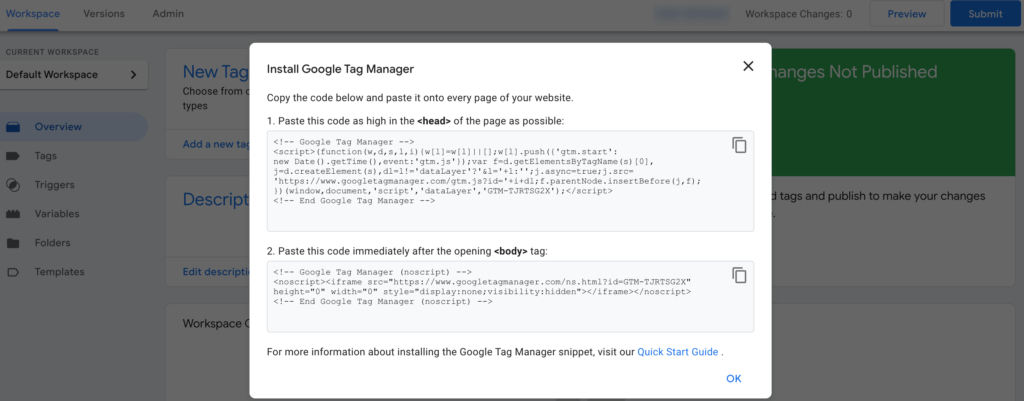The image size is (1024, 401).
Task: Click the Workspace Changes: 0 indicator
Action: 798,14
